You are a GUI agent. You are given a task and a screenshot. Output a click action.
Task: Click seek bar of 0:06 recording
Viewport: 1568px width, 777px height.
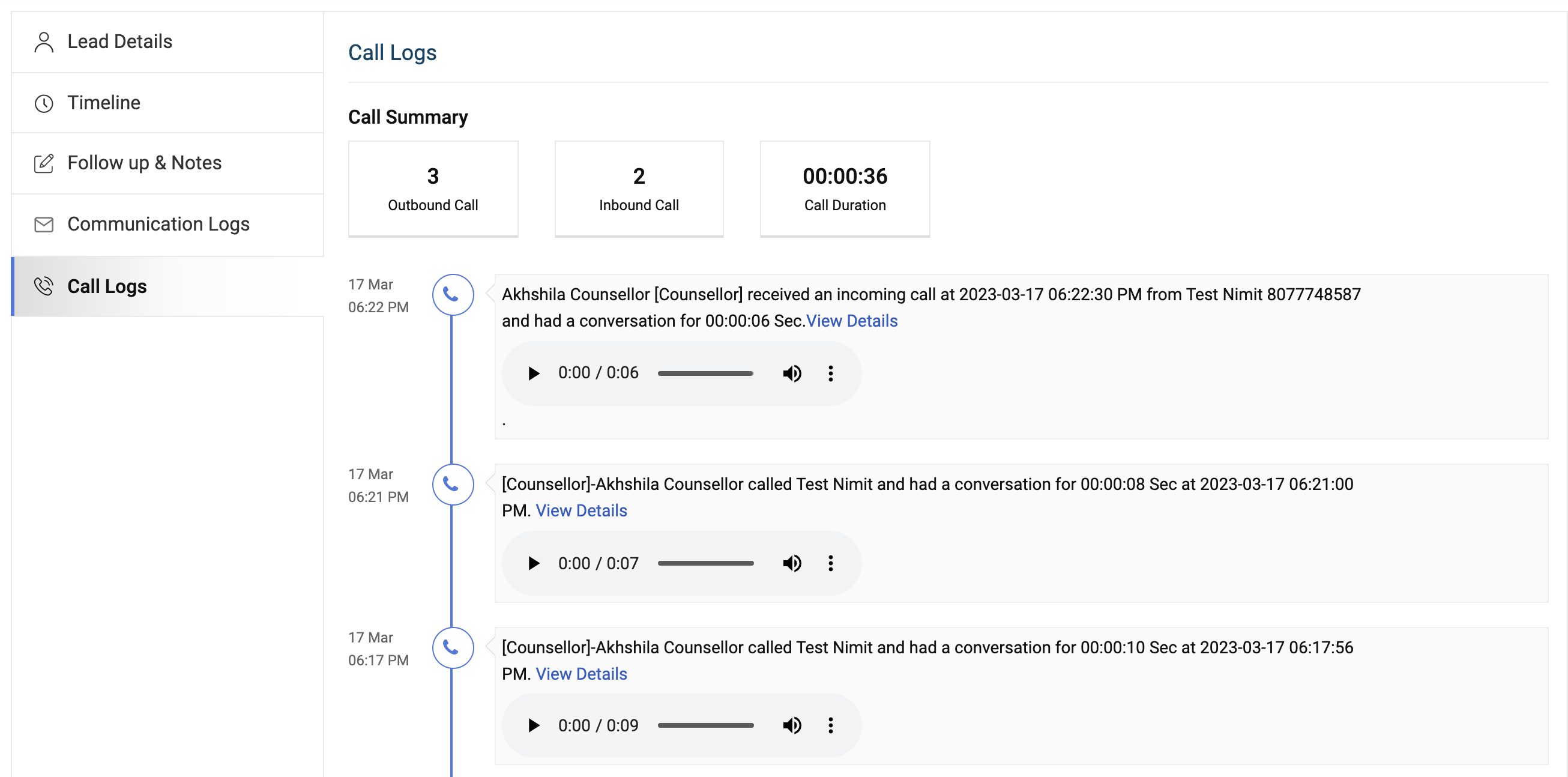point(705,373)
